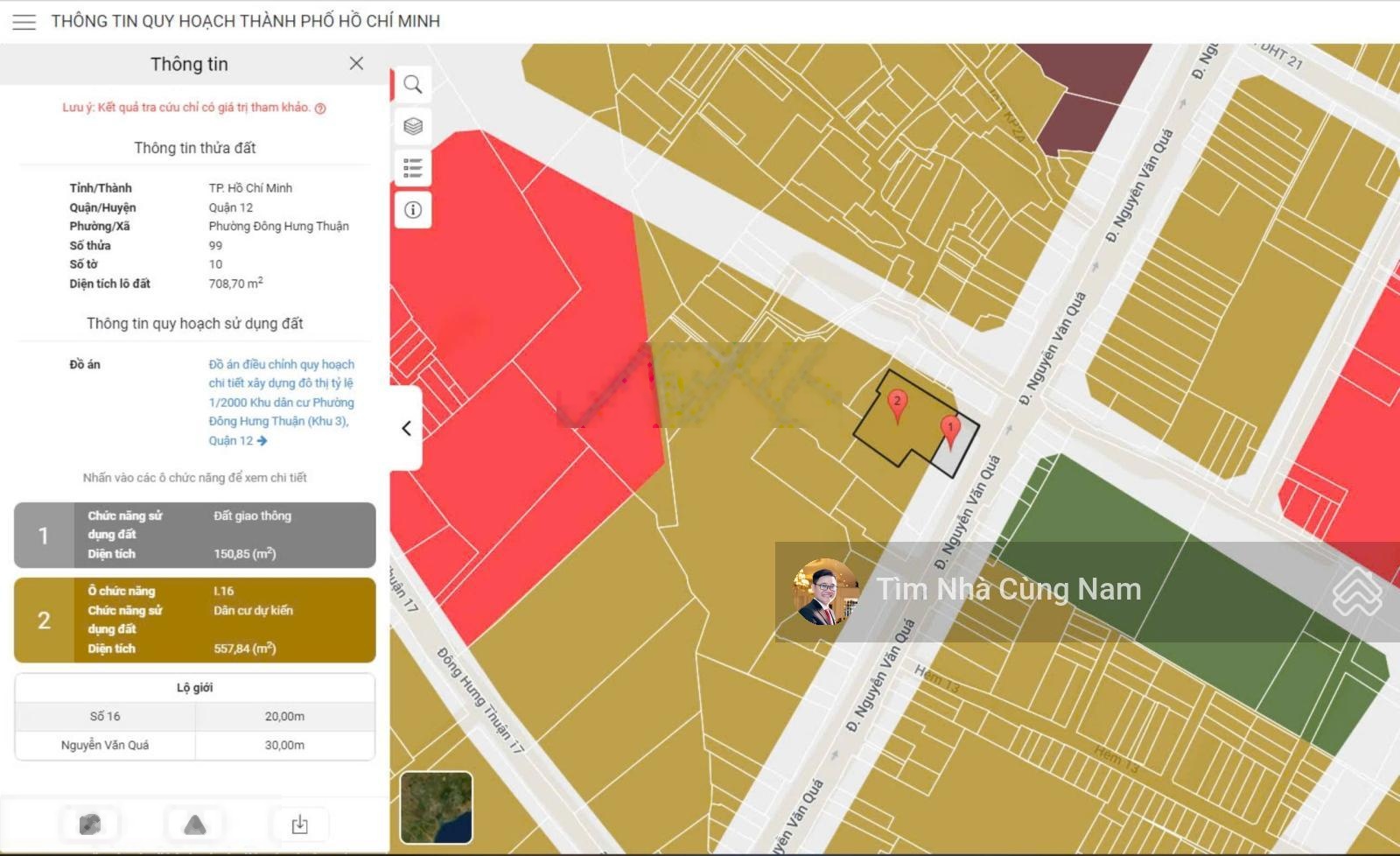
Task: Open the Đồ án điều chỉnh quy hoạch link
Action: [282, 403]
